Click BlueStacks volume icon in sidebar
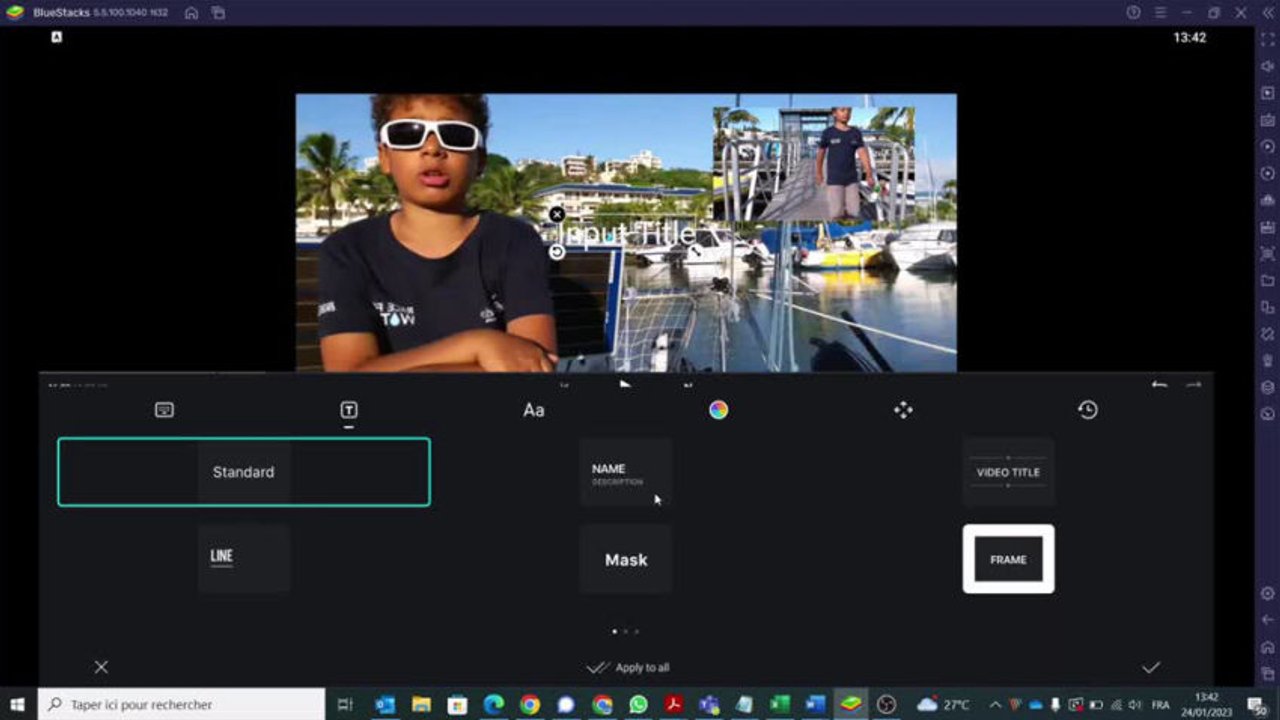1280x720 pixels. click(1267, 66)
